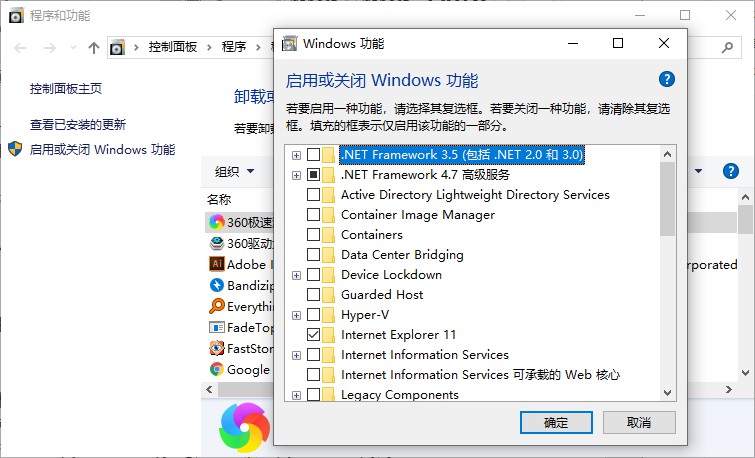Uncheck the Internet Explorer 11 checkbox
The height and width of the screenshot is (458, 755).
tap(314, 334)
